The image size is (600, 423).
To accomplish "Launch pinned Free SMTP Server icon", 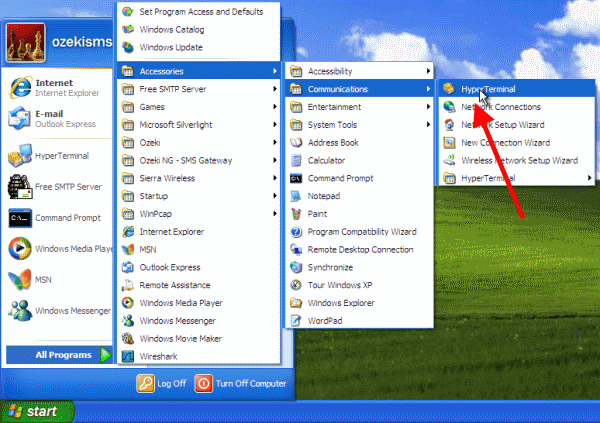I will point(20,187).
